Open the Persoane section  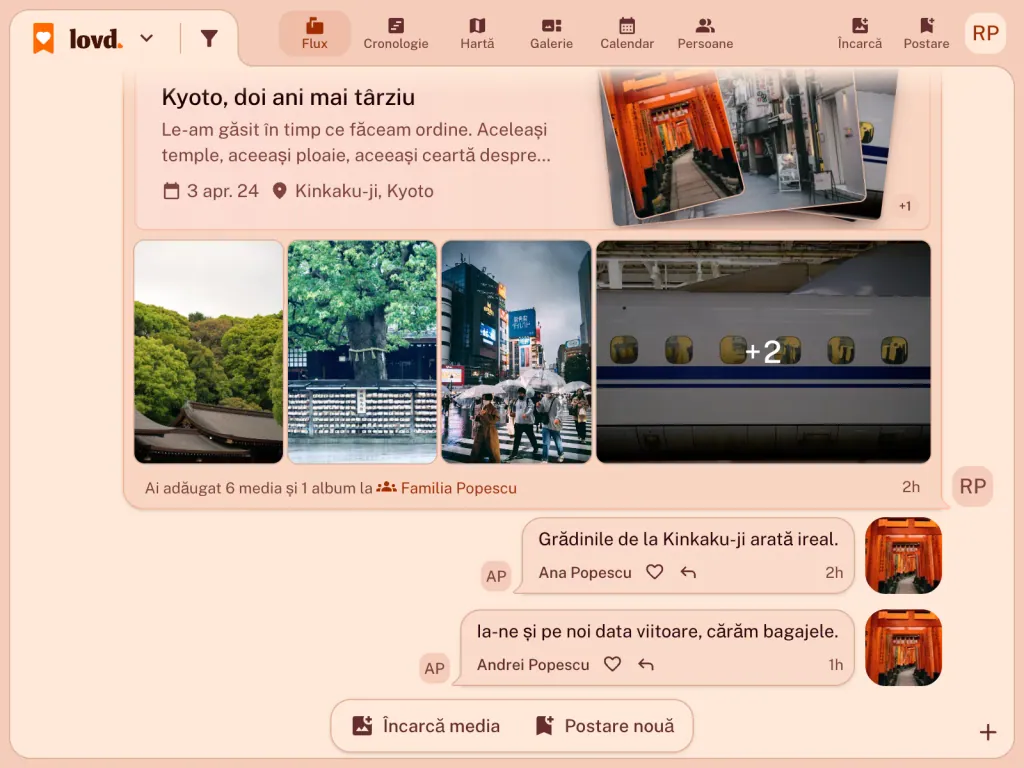(705, 34)
